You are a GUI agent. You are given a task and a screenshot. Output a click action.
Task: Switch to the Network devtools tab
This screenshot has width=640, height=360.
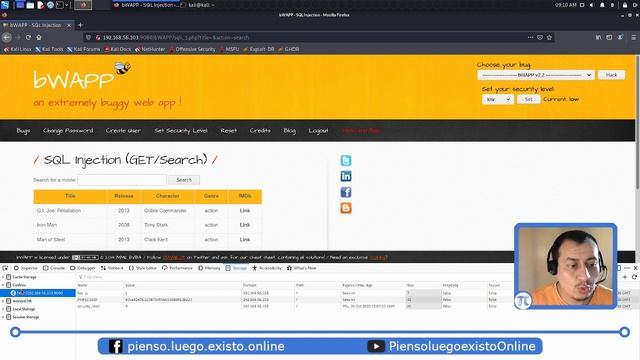coord(112,268)
